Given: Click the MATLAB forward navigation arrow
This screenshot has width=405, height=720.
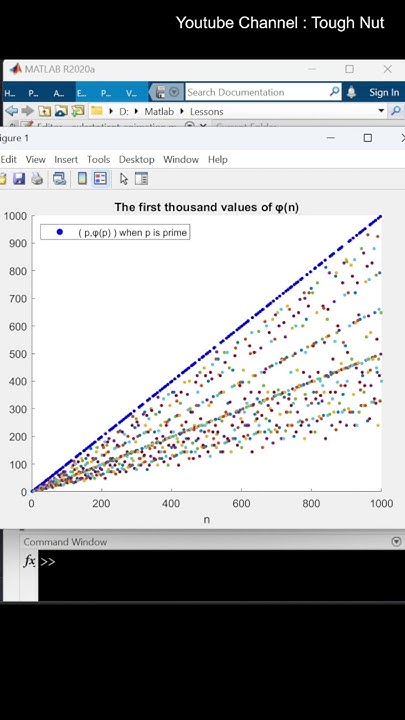Looking at the screenshot, I should coord(28,111).
